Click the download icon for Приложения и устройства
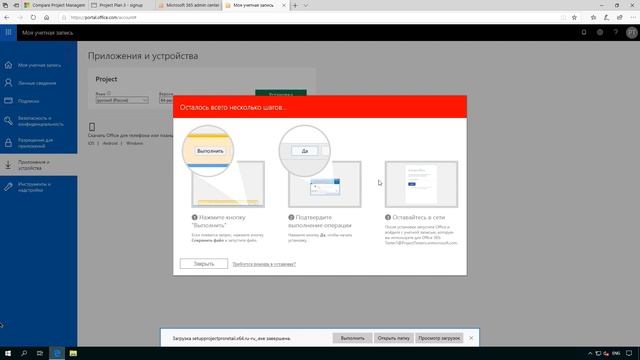This screenshot has height=360, width=640. click(x=8, y=165)
